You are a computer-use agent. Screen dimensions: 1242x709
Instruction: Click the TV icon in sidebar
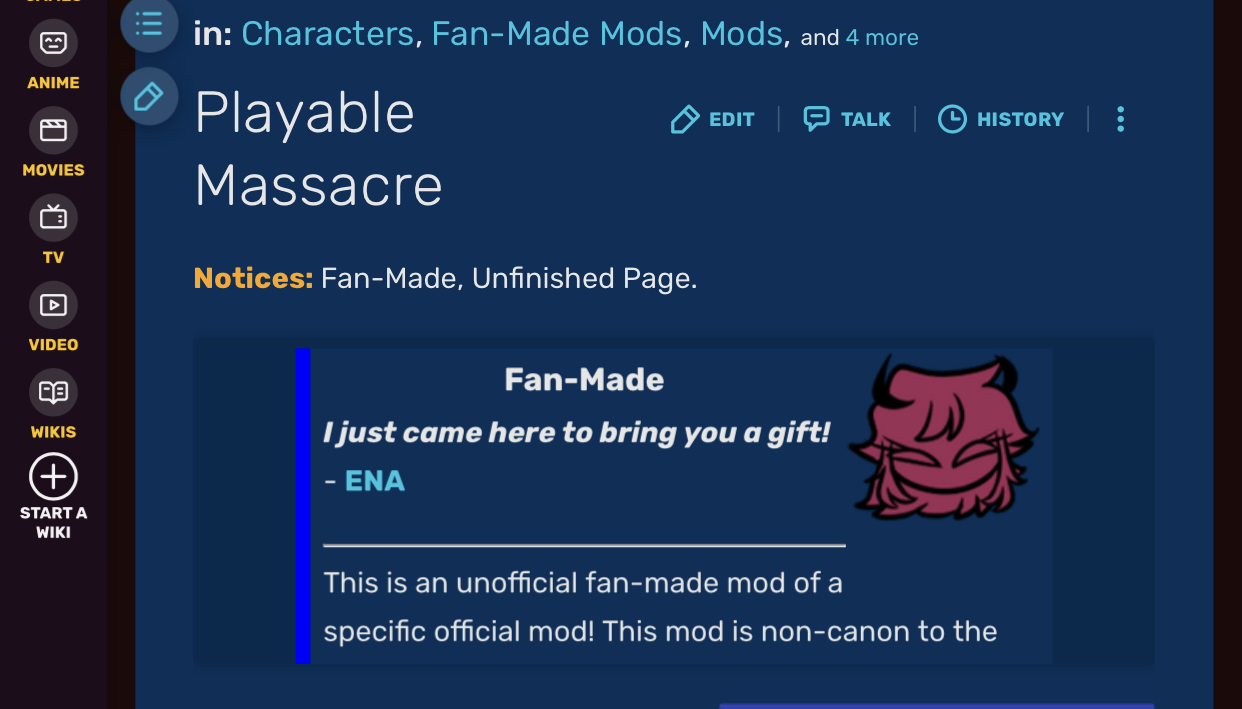[53, 218]
